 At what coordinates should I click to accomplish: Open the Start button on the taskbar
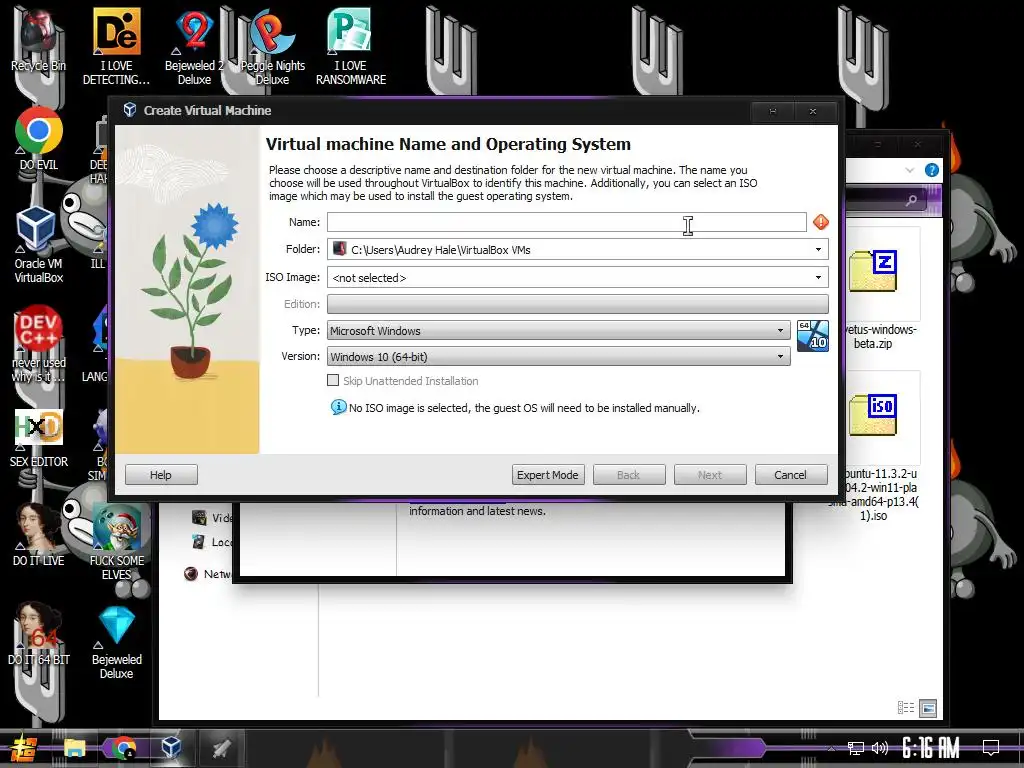pos(24,748)
